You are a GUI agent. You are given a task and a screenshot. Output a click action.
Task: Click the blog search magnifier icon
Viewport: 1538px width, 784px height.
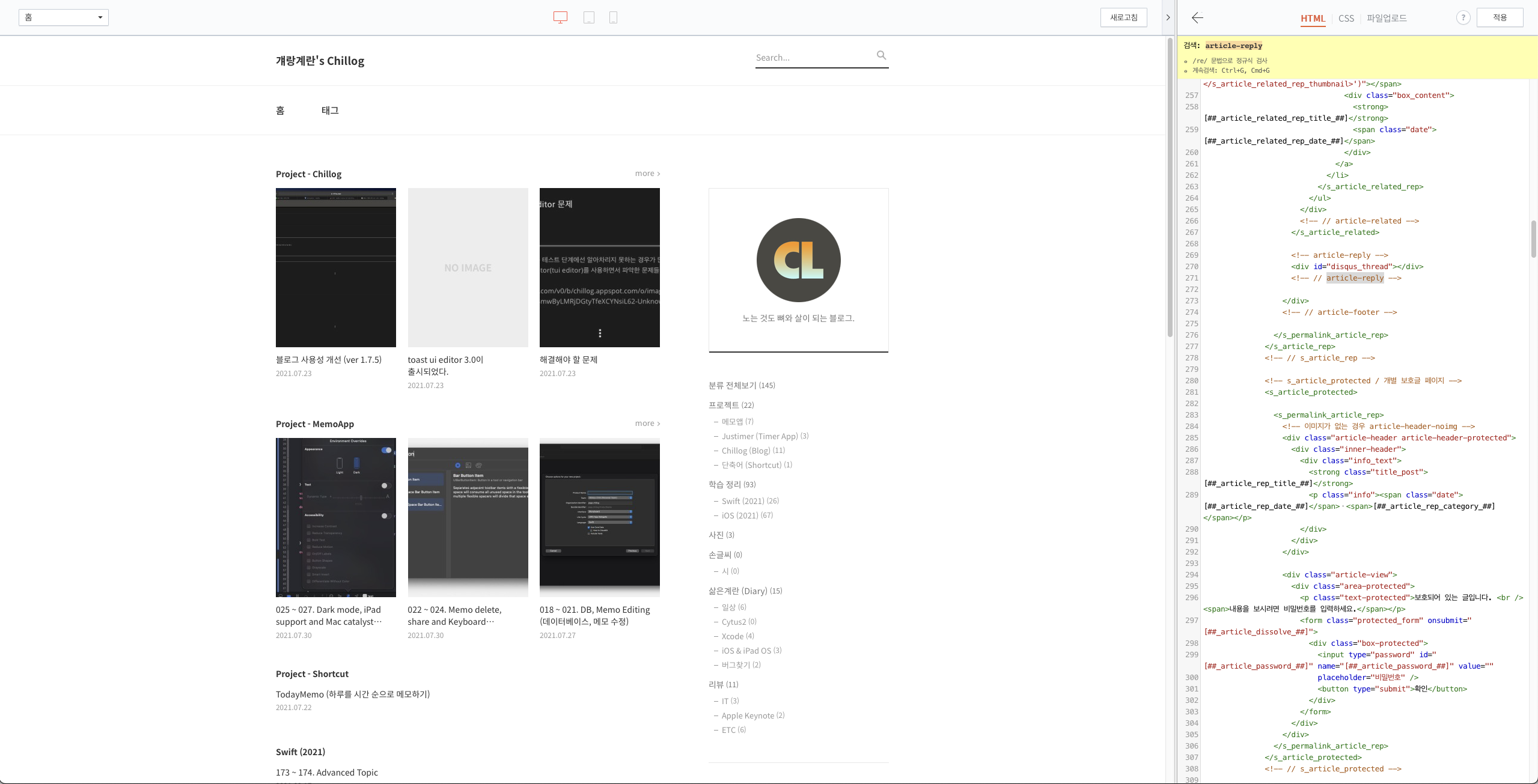point(881,55)
